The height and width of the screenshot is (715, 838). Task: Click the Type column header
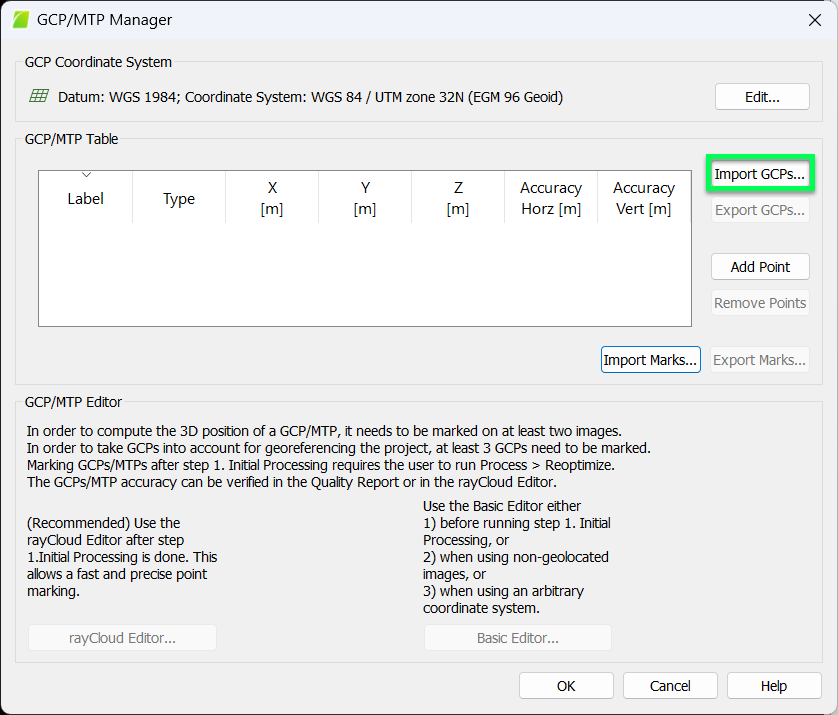pyautogui.click(x=178, y=198)
